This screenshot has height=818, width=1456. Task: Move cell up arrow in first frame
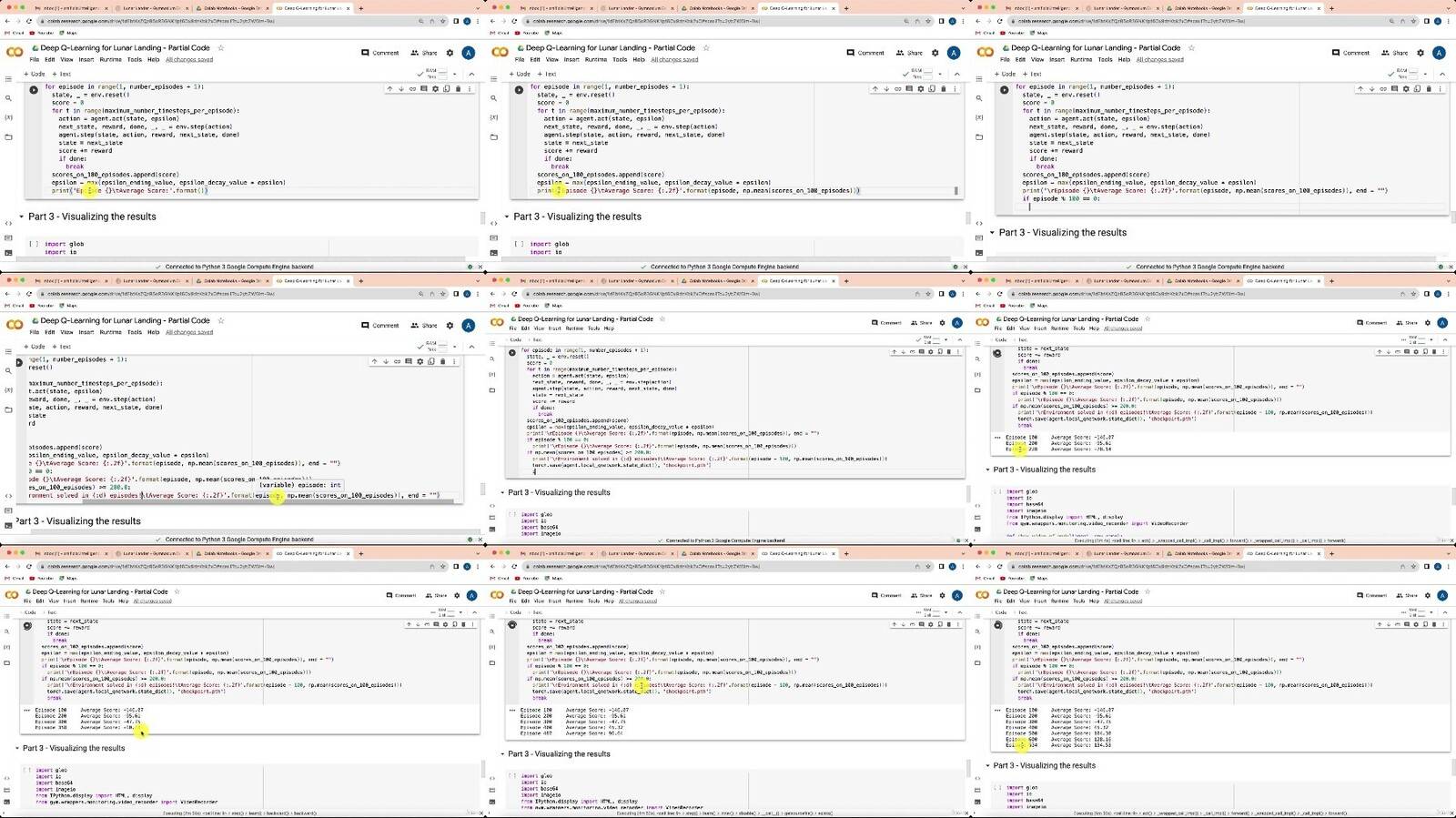(x=389, y=89)
